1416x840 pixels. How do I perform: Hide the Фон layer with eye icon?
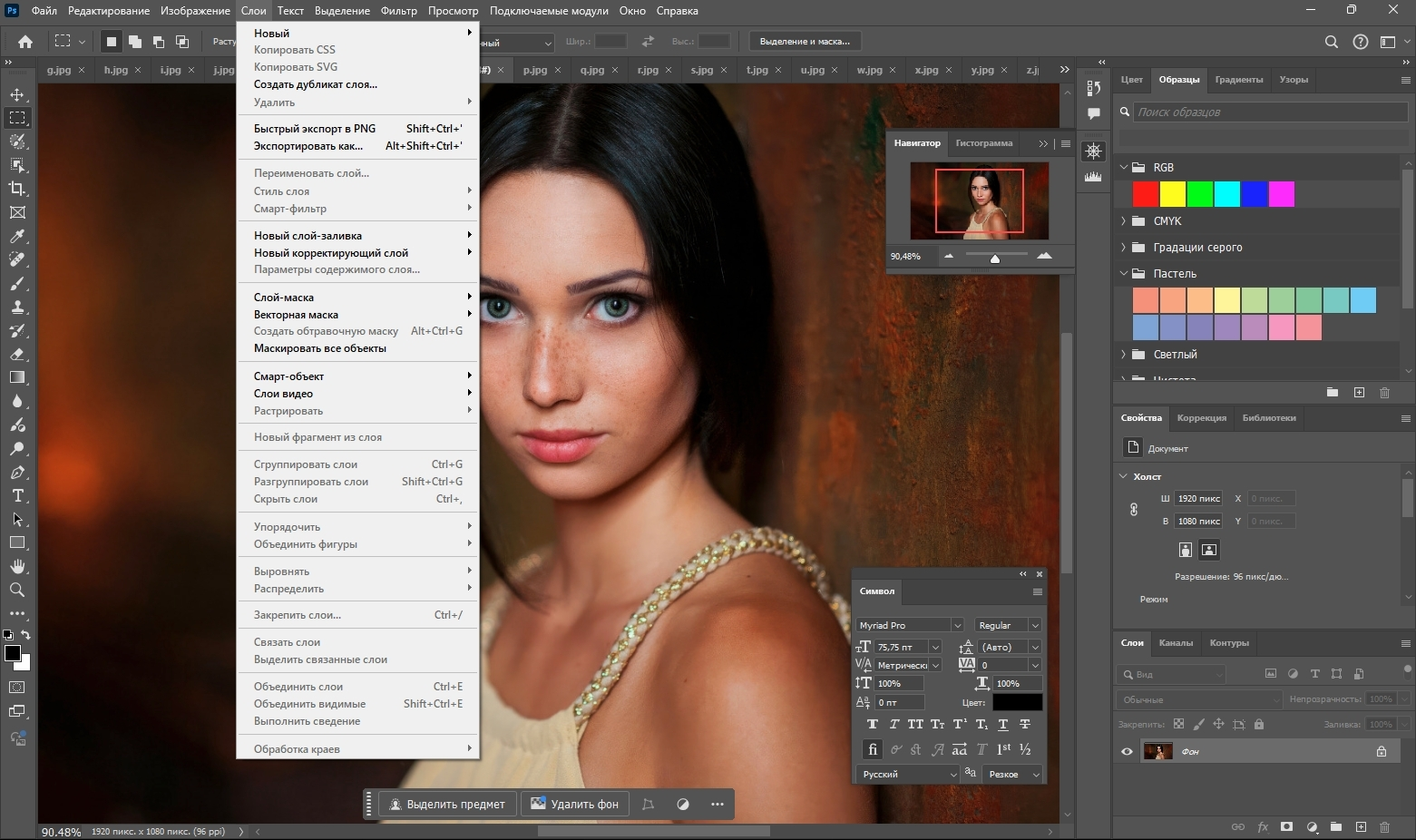[1127, 752]
